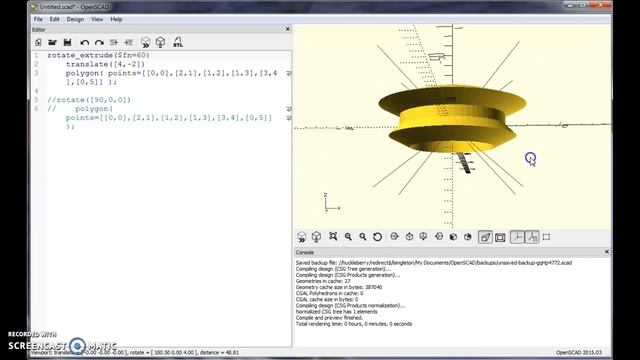Click 'Geometries in cache: 27' console line
This screenshot has height=360, width=640.
[323, 281]
